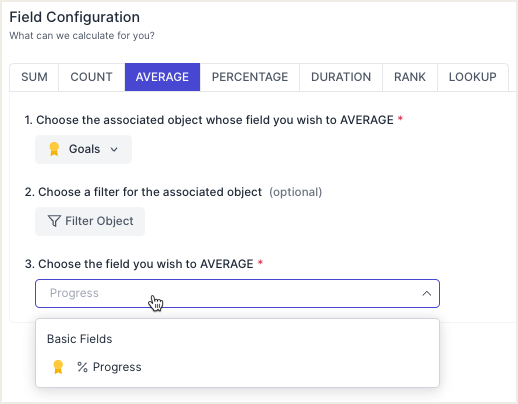The image size is (518, 404).
Task: Click the Basic Fields group header
Action: pos(79,339)
